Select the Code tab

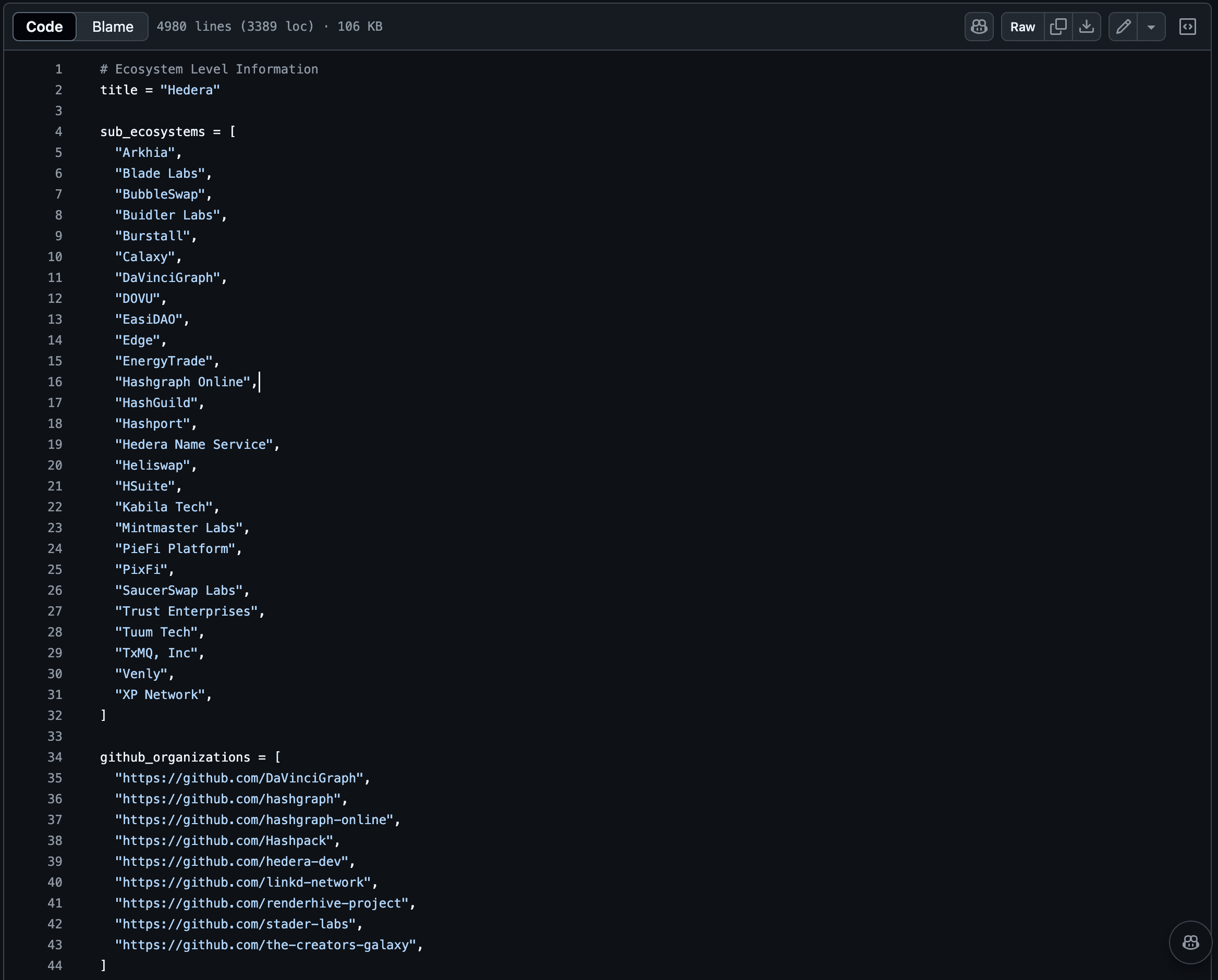click(x=44, y=27)
